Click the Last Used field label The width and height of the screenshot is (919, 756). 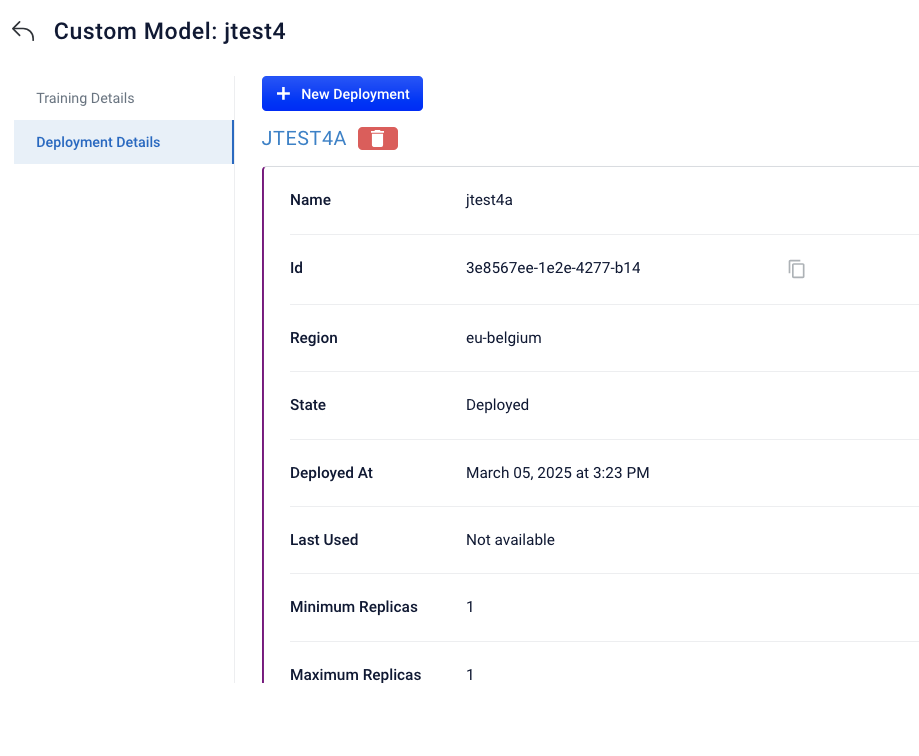tap(324, 540)
